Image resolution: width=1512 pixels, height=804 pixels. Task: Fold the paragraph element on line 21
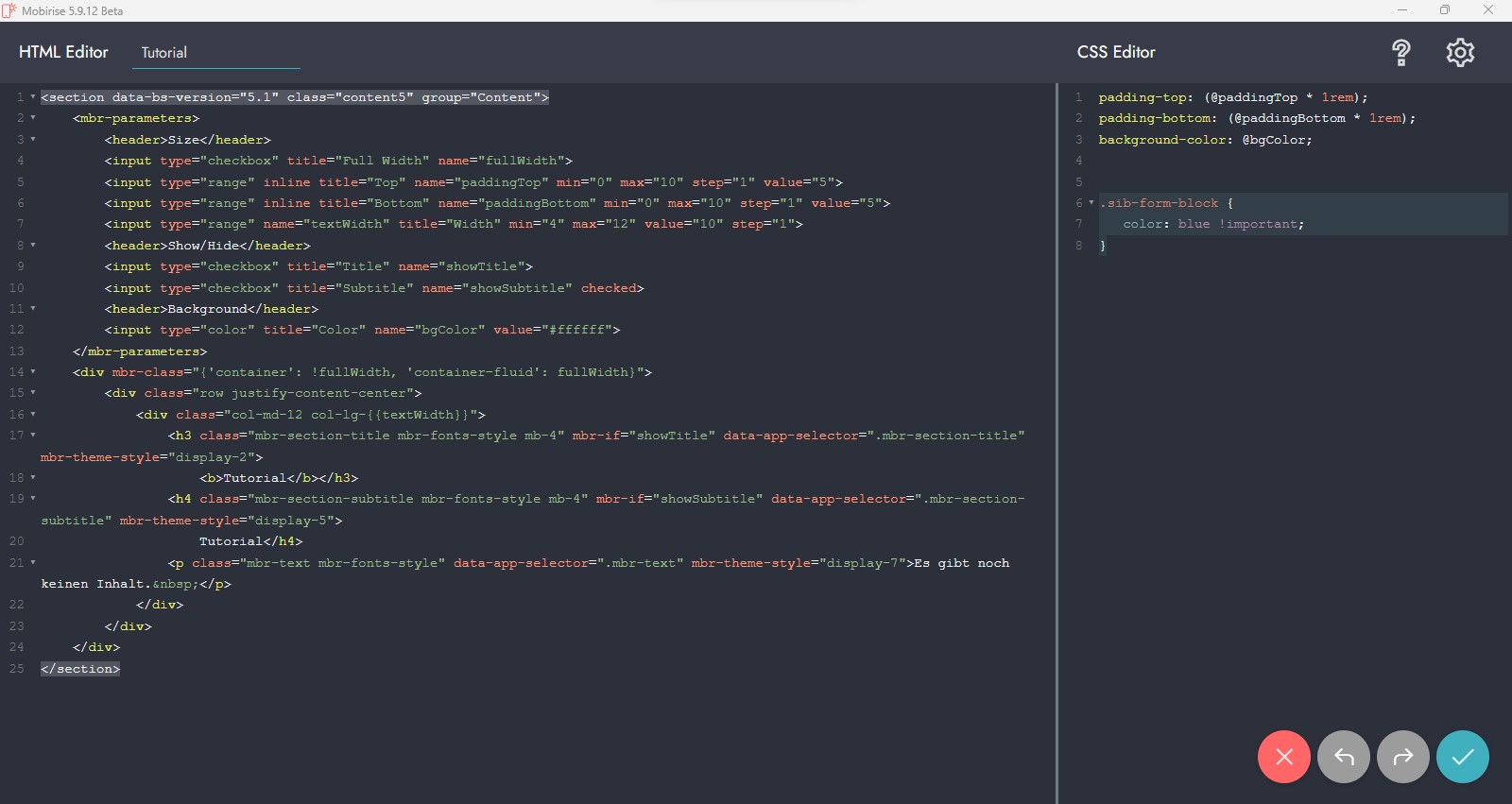point(33,563)
